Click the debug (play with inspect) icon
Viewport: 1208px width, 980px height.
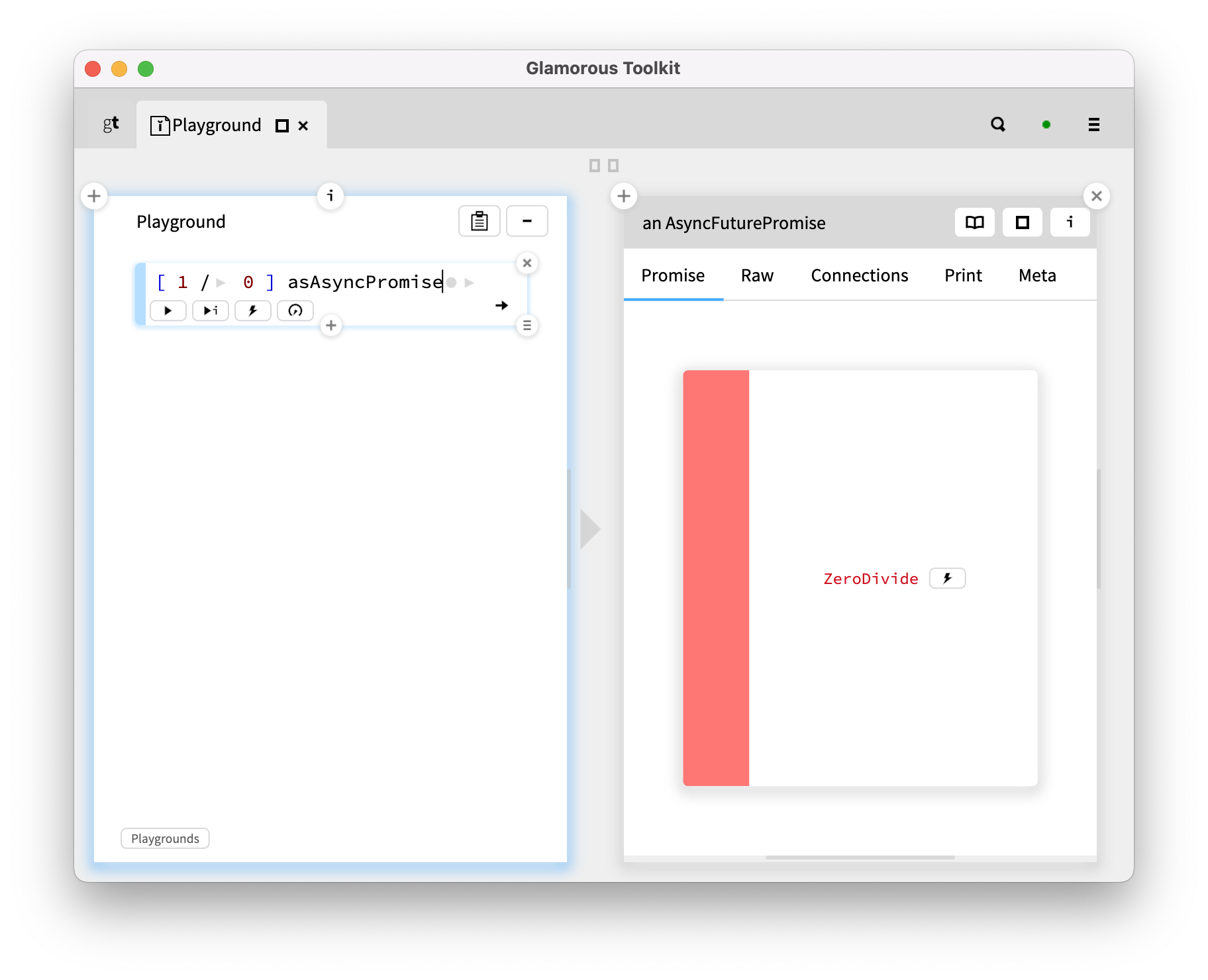(x=210, y=311)
